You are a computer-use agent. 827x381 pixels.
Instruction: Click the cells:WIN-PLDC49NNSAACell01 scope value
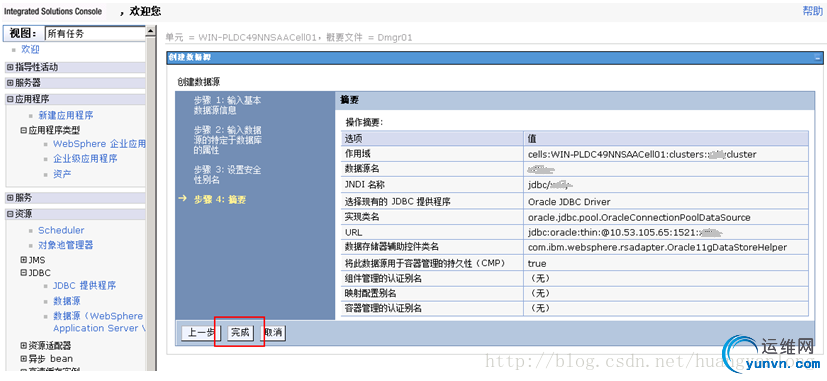coord(642,155)
